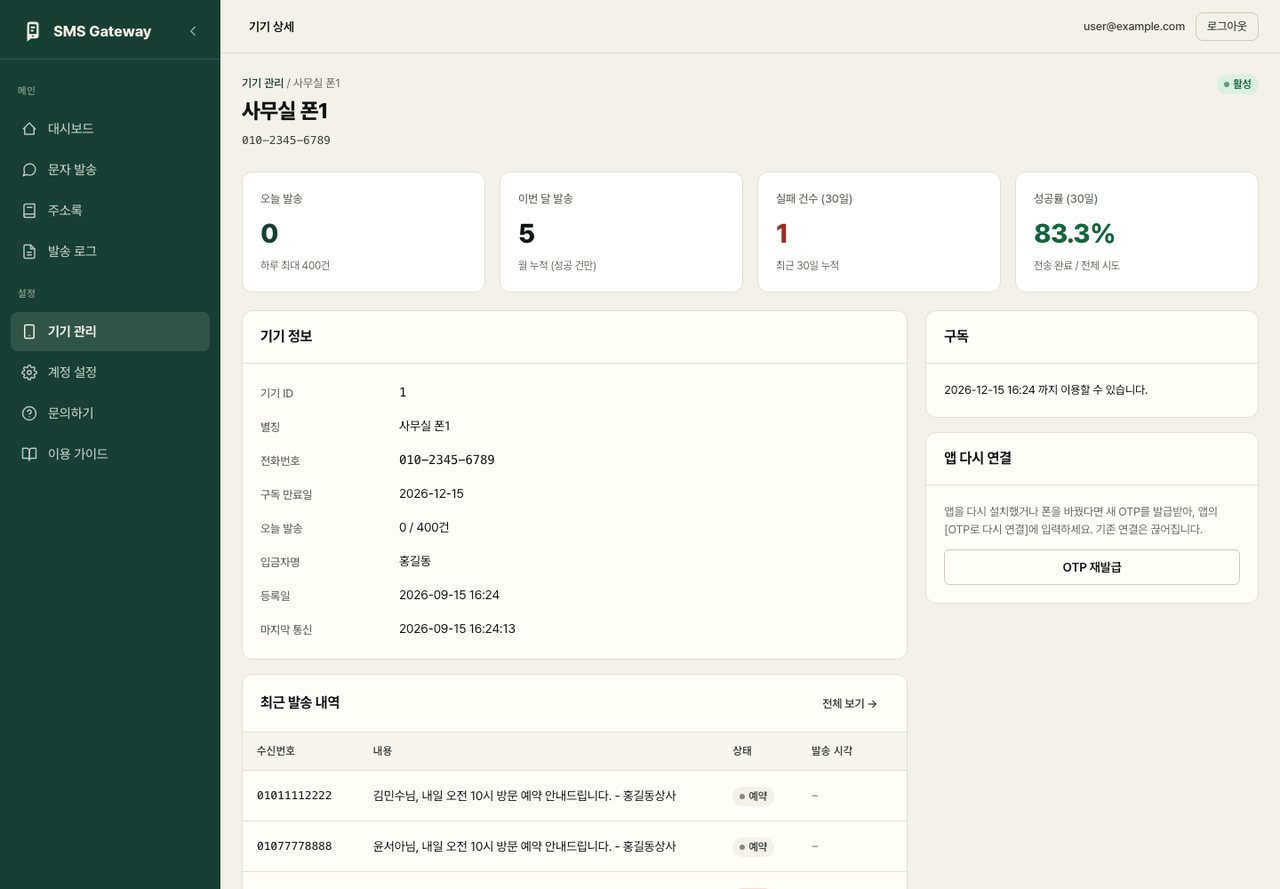Screen dimensions: 1280x889
Task: Click the message text starting with 김민수님
Action: pos(524,796)
